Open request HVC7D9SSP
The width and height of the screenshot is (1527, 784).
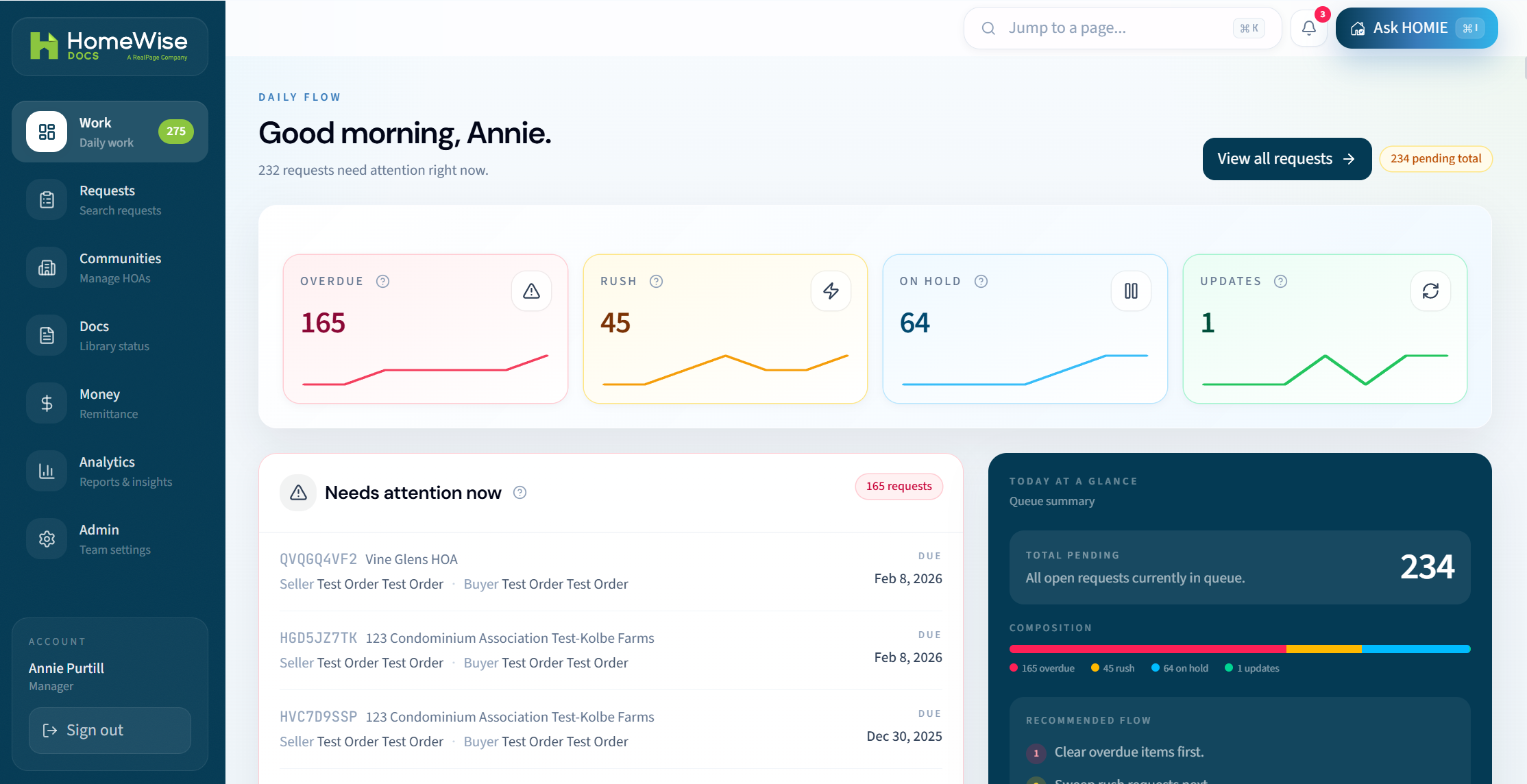pyautogui.click(x=611, y=729)
